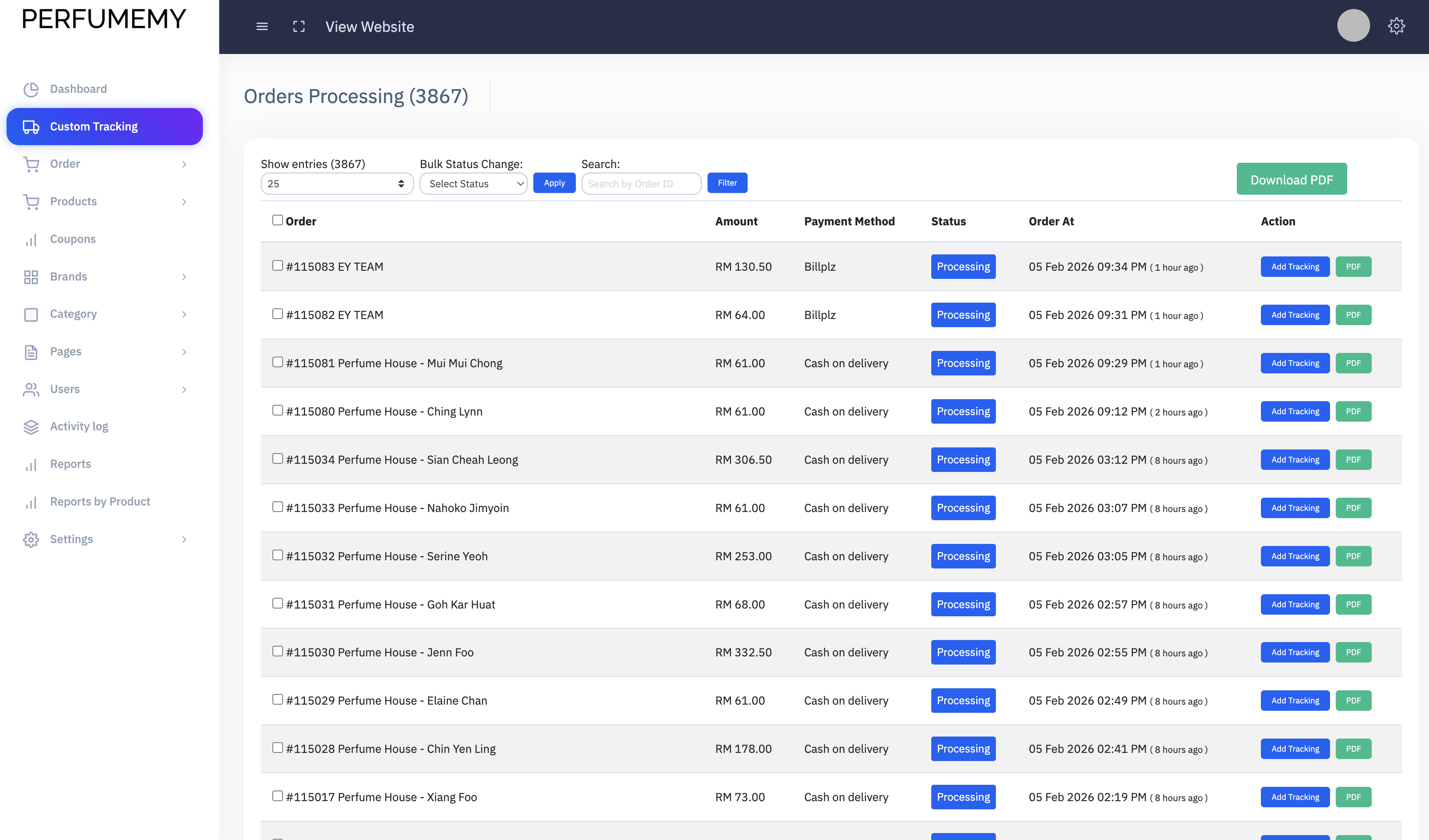Expand the Brands menu chevron
Screen dimensions: 1429x840
pyautogui.click(x=184, y=277)
